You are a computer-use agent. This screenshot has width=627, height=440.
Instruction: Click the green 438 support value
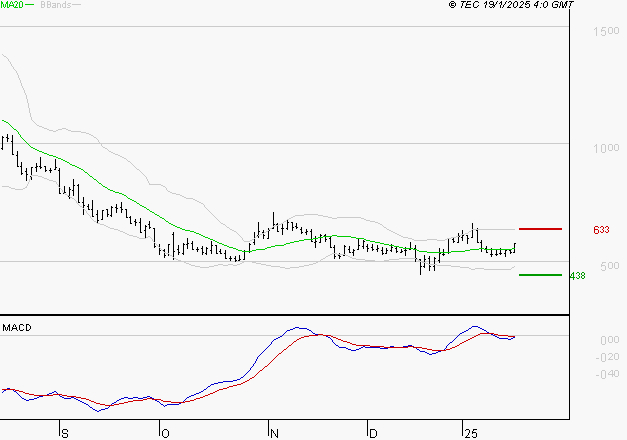577,276
